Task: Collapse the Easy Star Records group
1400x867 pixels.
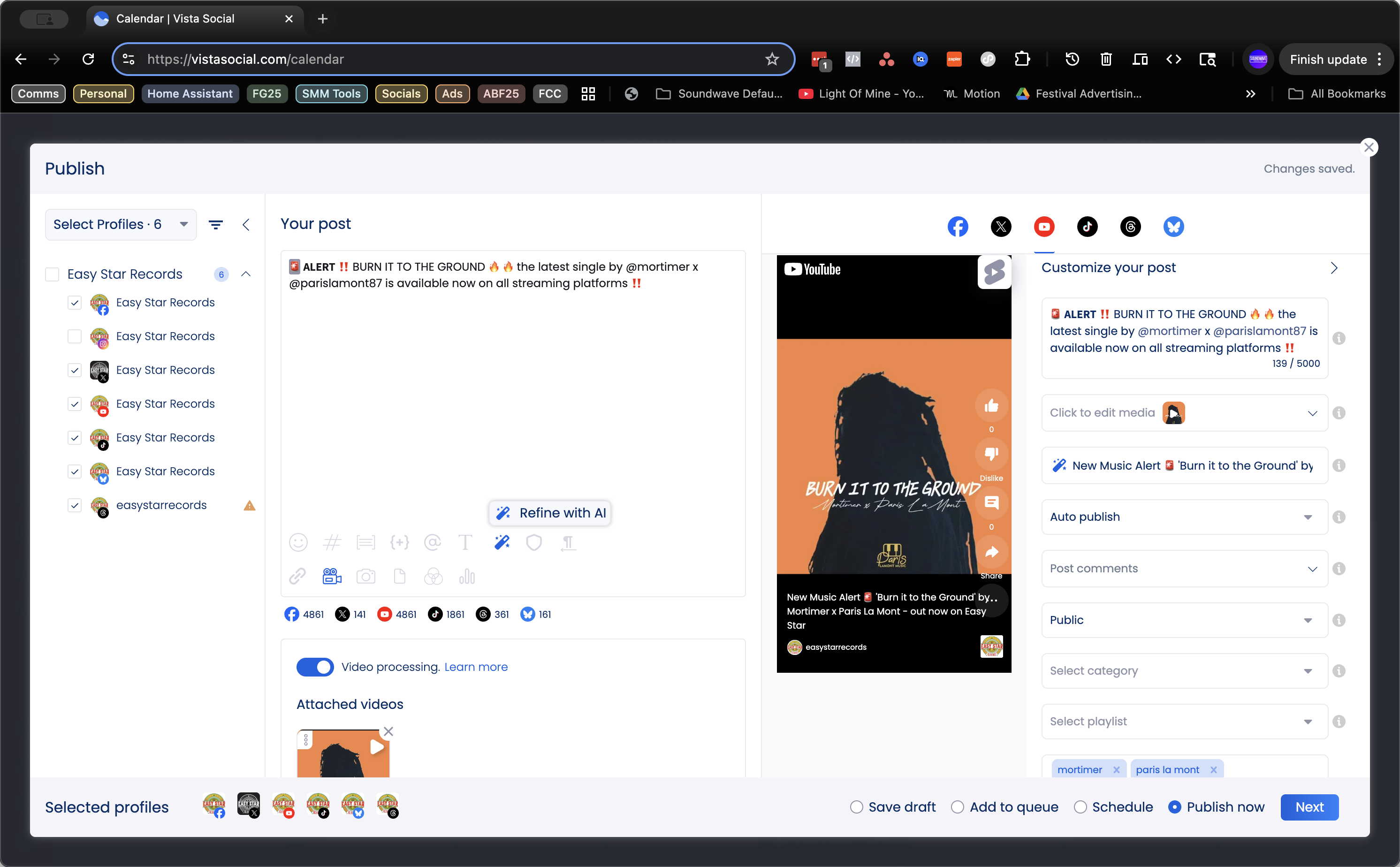Action: (x=246, y=274)
